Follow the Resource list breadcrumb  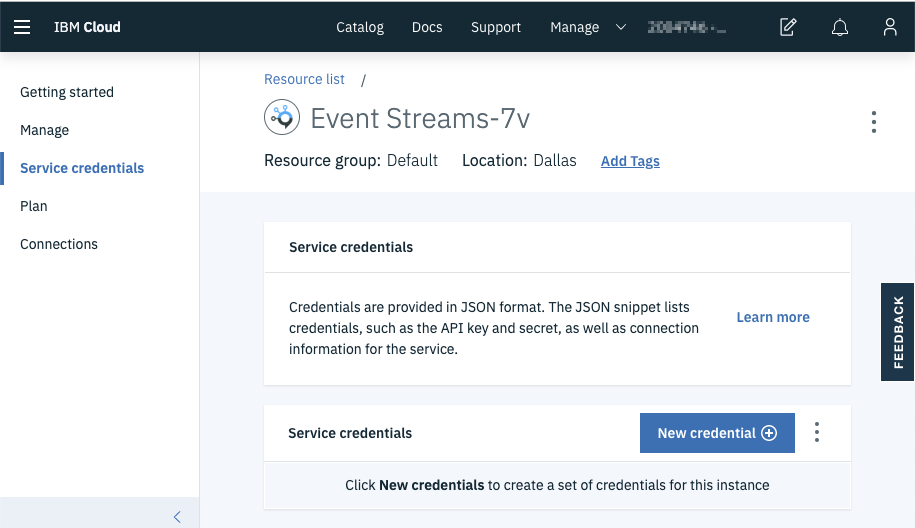304,79
